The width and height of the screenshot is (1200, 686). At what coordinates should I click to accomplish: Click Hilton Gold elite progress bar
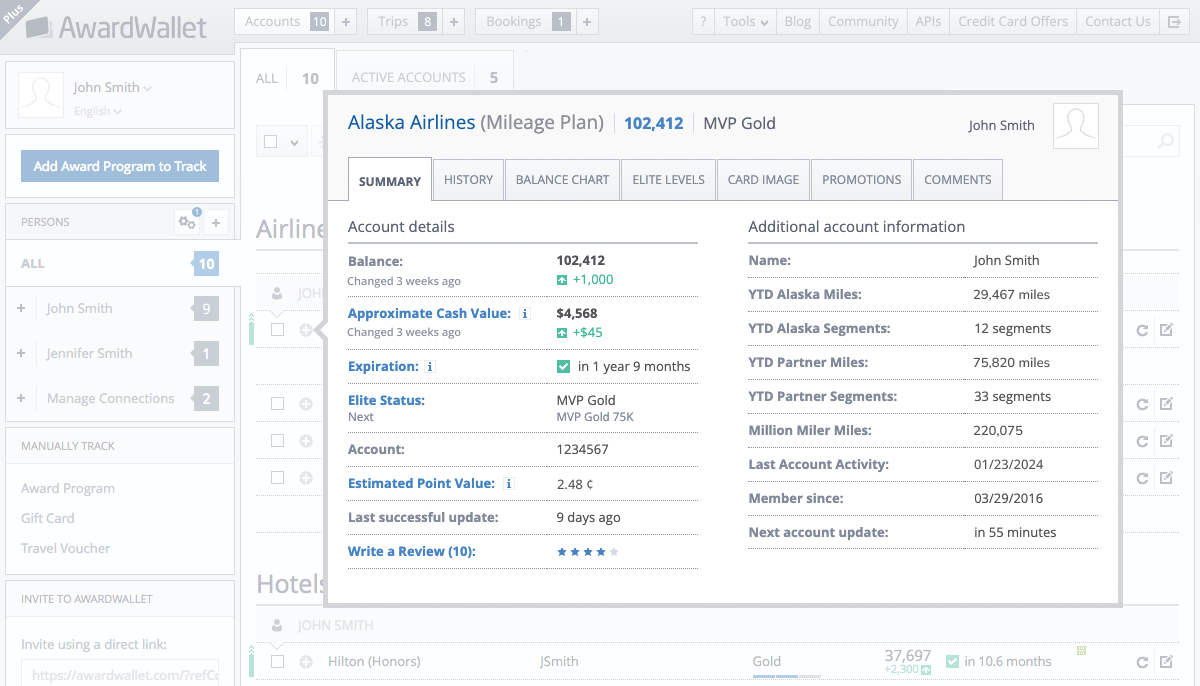pos(787,677)
